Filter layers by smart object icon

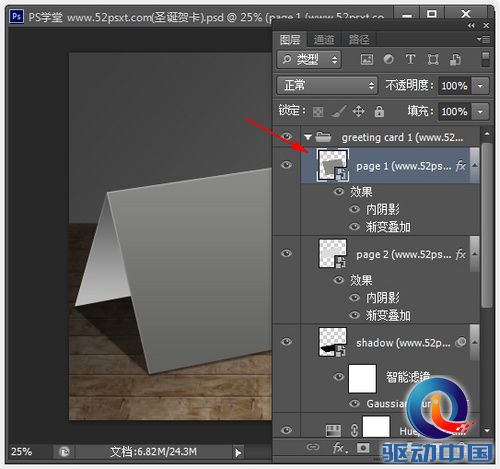click(456, 60)
